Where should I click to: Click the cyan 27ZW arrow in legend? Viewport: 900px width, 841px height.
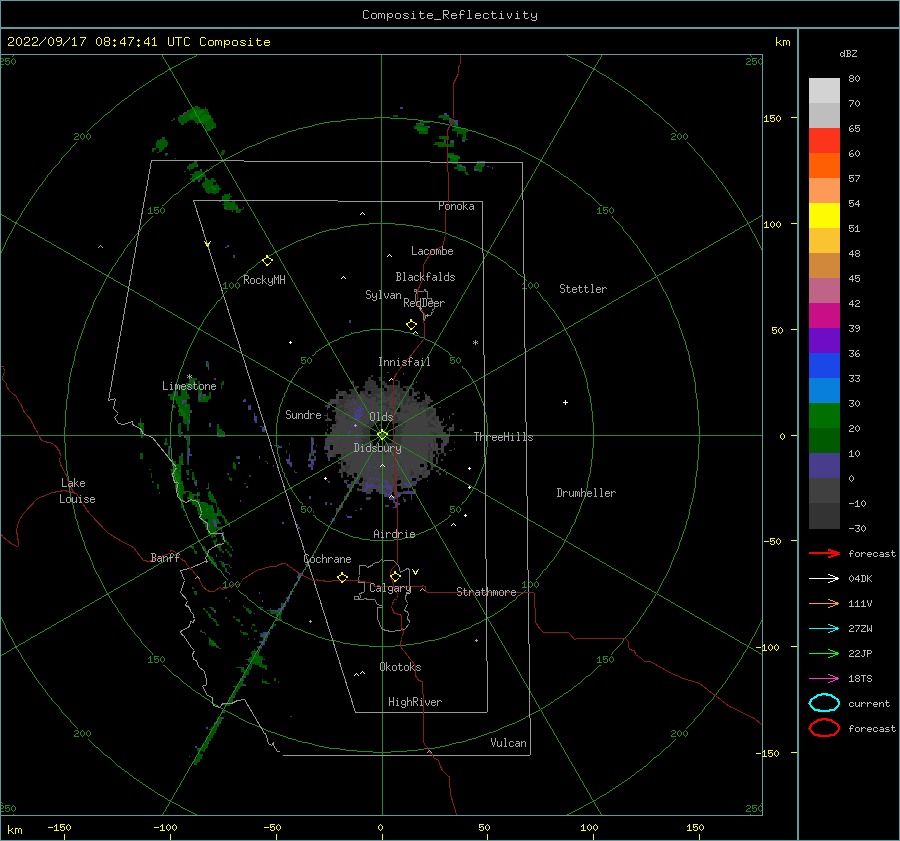click(824, 629)
